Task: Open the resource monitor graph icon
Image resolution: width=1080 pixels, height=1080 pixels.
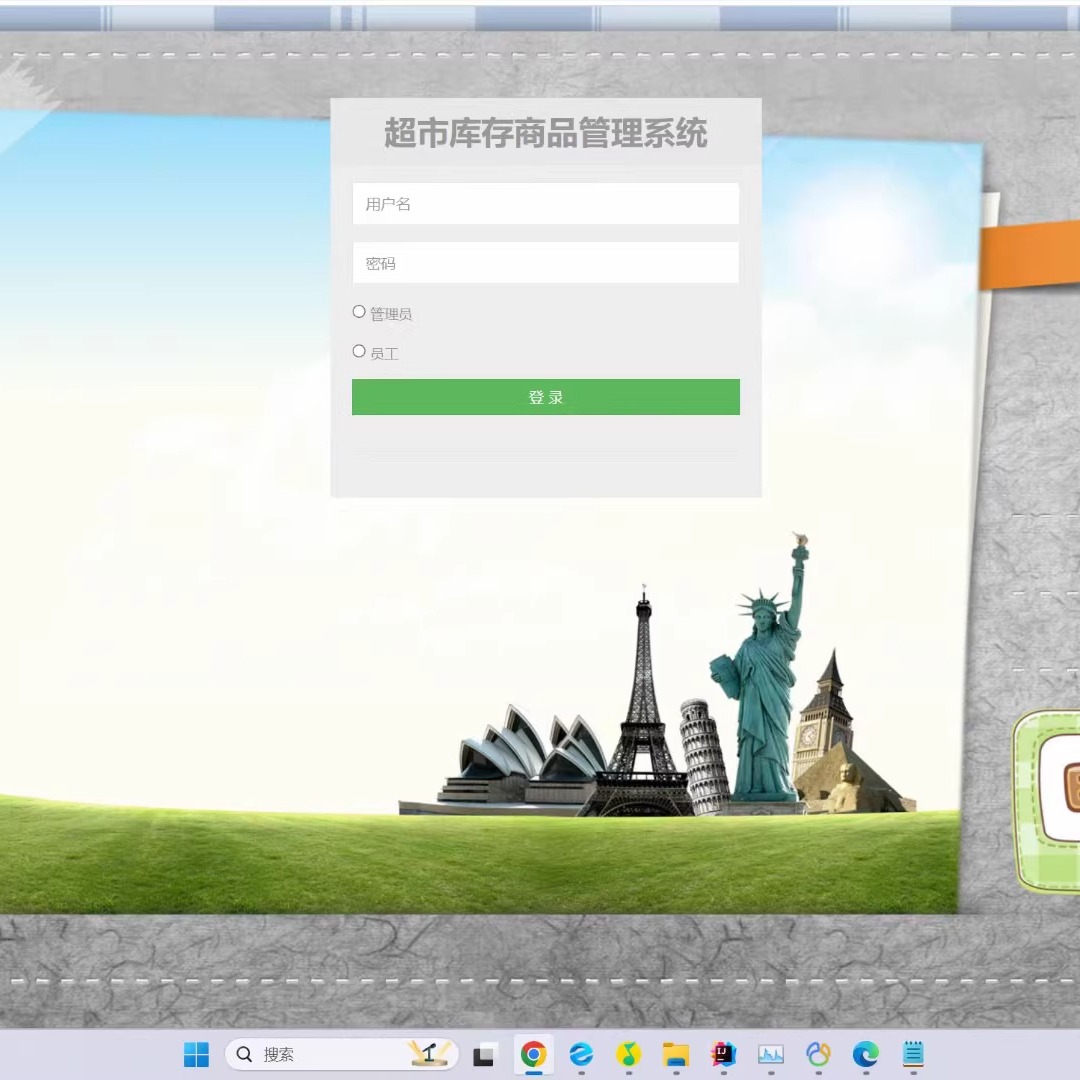Action: (x=771, y=1055)
